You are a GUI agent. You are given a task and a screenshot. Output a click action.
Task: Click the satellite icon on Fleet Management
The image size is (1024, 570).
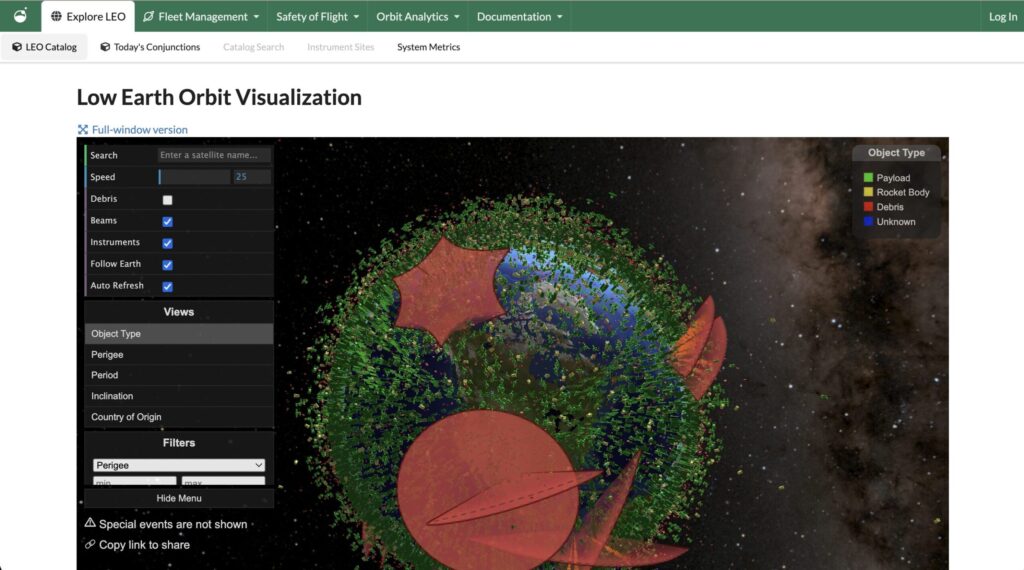coord(149,17)
